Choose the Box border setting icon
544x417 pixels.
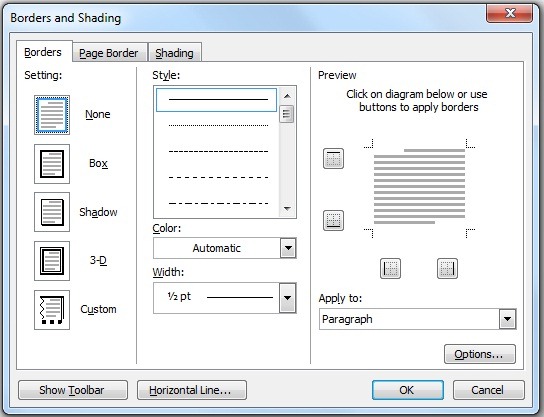[x=52, y=164]
